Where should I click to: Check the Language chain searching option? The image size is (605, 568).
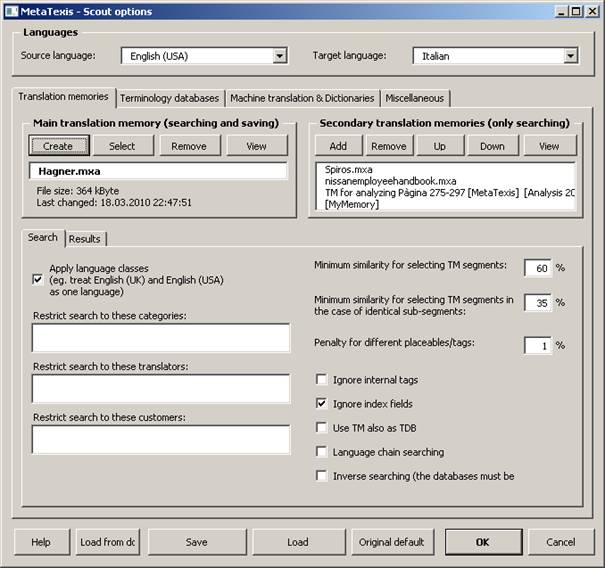pos(322,452)
